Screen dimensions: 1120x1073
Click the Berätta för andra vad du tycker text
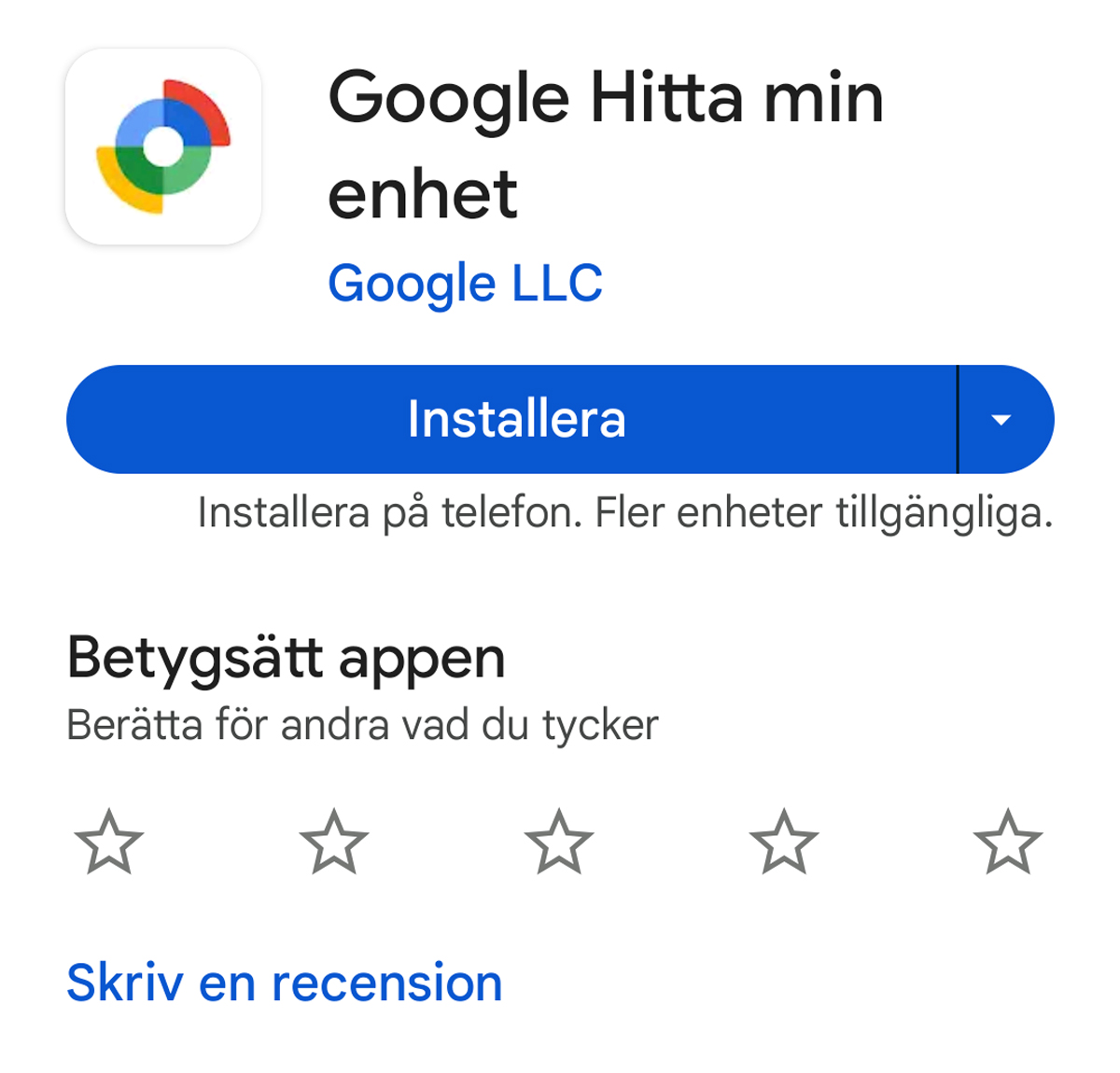[x=362, y=725]
